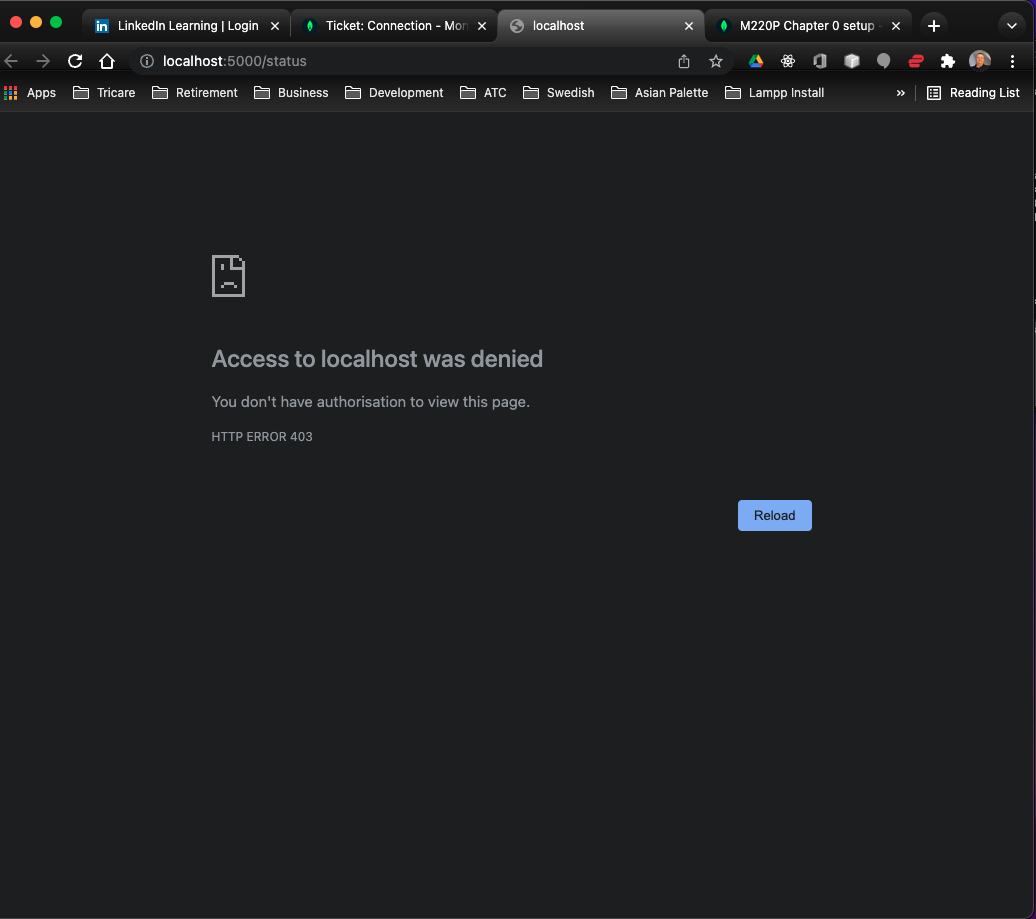Click the Microsoft Office extension icon
Screen dimensions: 1036x919
click(x=819, y=61)
